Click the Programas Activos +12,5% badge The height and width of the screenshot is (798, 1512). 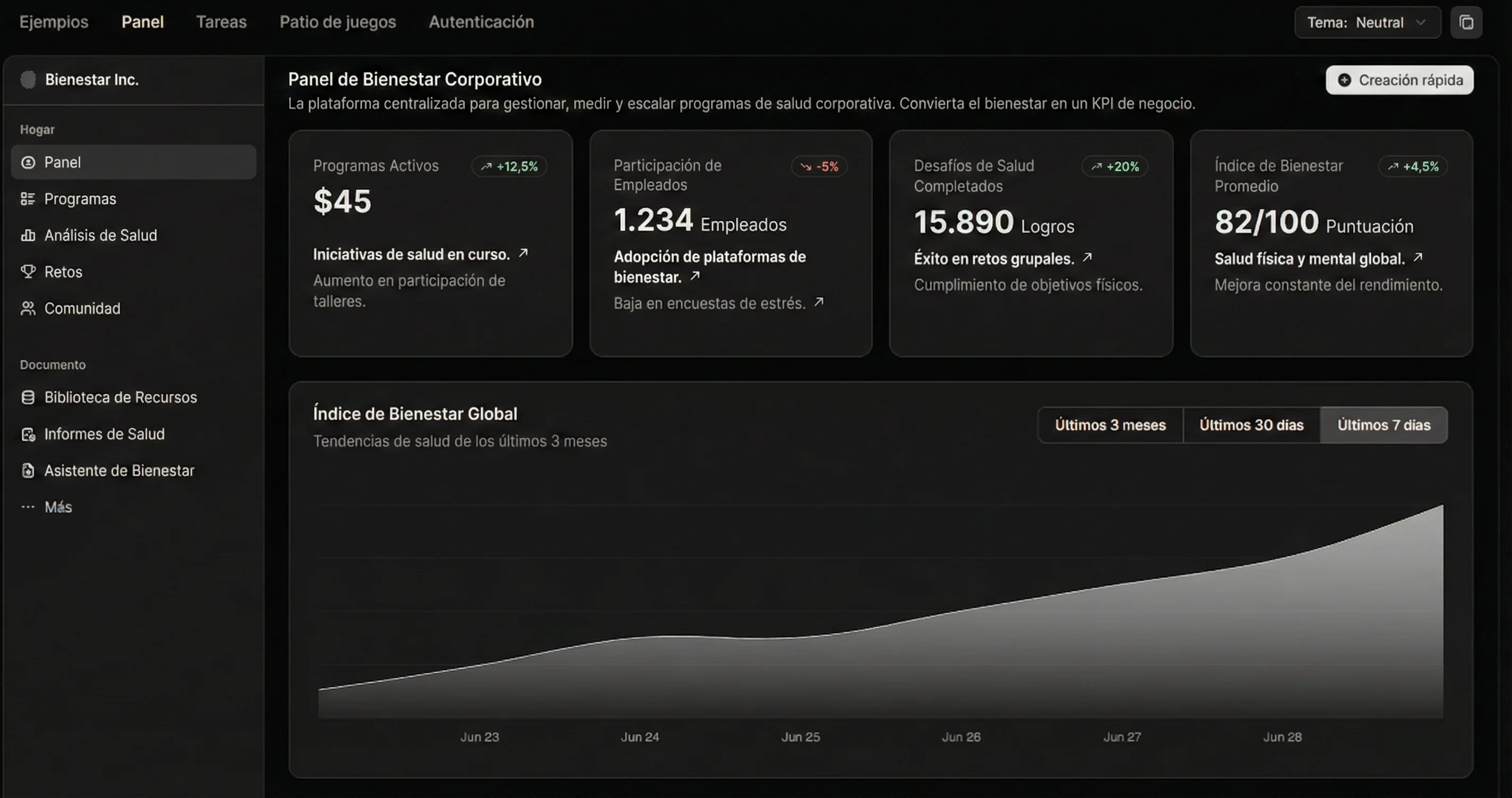click(510, 167)
